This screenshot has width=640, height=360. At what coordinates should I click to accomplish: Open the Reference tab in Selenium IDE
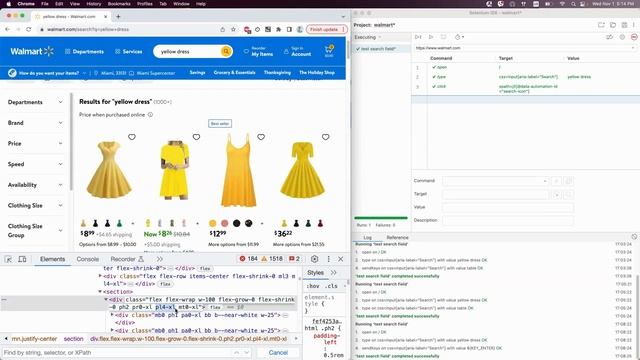397,237
